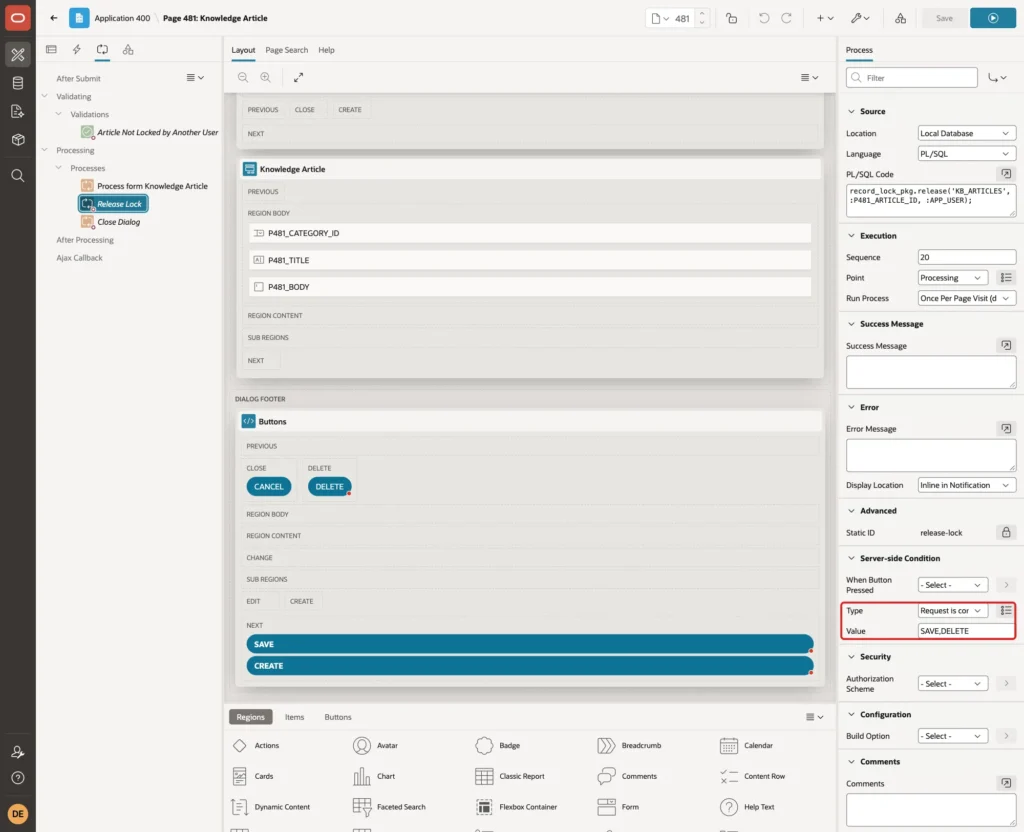This screenshot has width=1024, height=832.
Task: Open Comments editor popup icon
Action: [x=1006, y=783]
